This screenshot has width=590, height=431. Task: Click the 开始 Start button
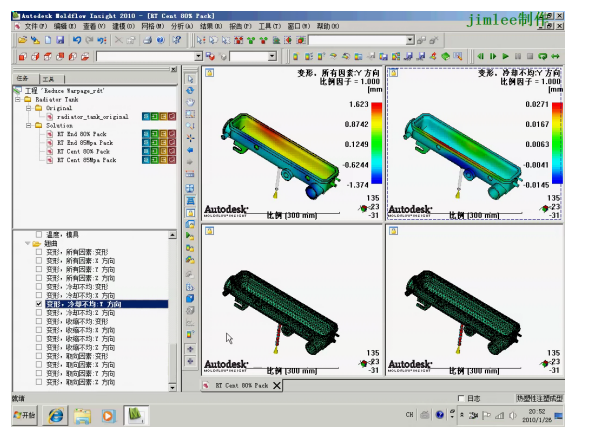click(24, 415)
